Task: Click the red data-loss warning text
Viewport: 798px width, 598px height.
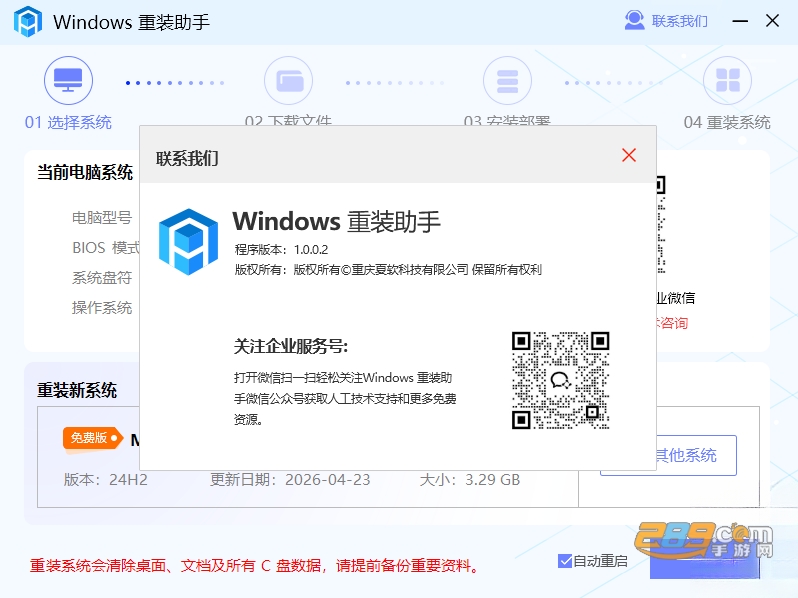Action: pos(254,565)
